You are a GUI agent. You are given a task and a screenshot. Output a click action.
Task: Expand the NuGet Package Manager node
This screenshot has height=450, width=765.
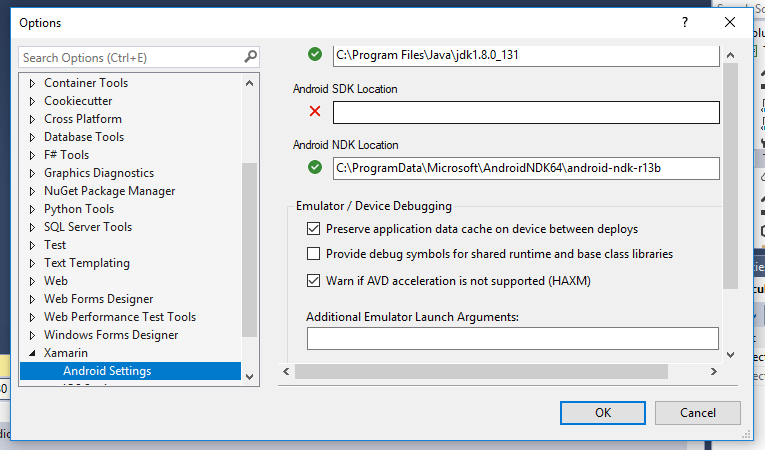[x=32, y=191]
